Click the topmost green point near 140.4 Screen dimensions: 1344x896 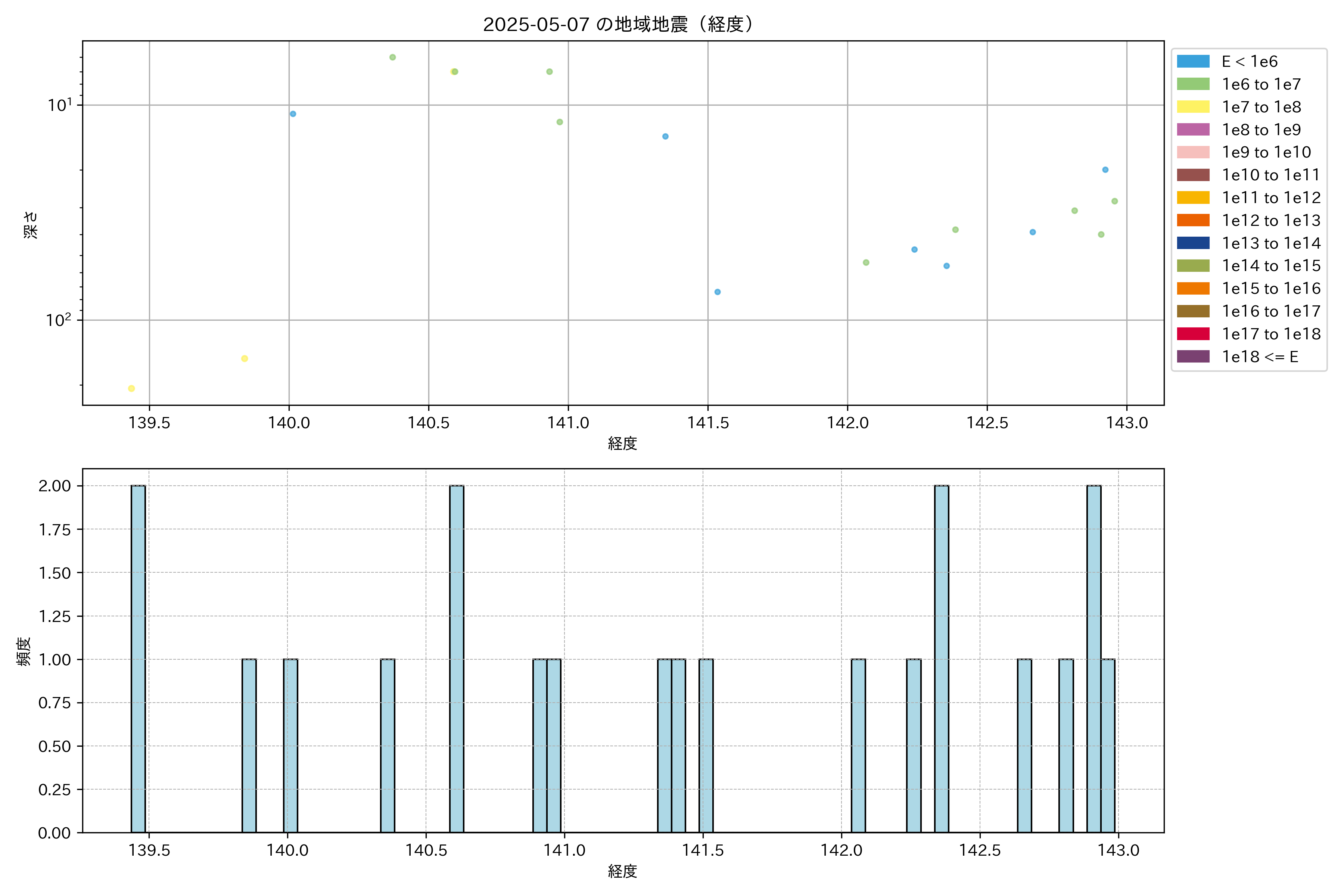[393, 57]
